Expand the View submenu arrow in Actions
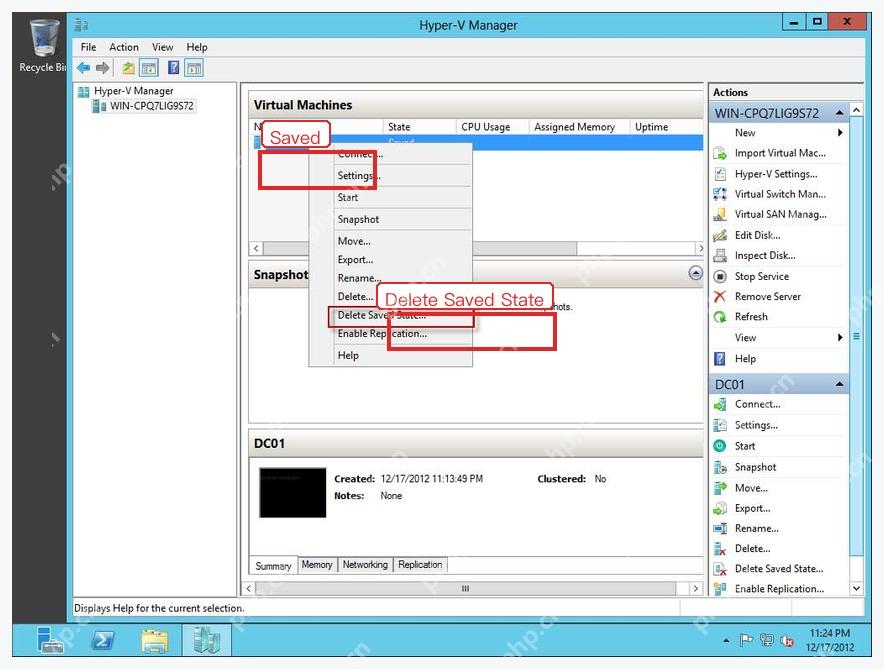 pos(840,338)
